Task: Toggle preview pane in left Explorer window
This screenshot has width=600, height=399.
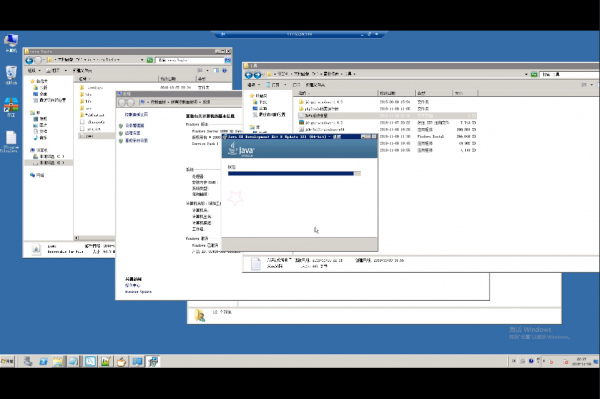Action: (216, 70)
